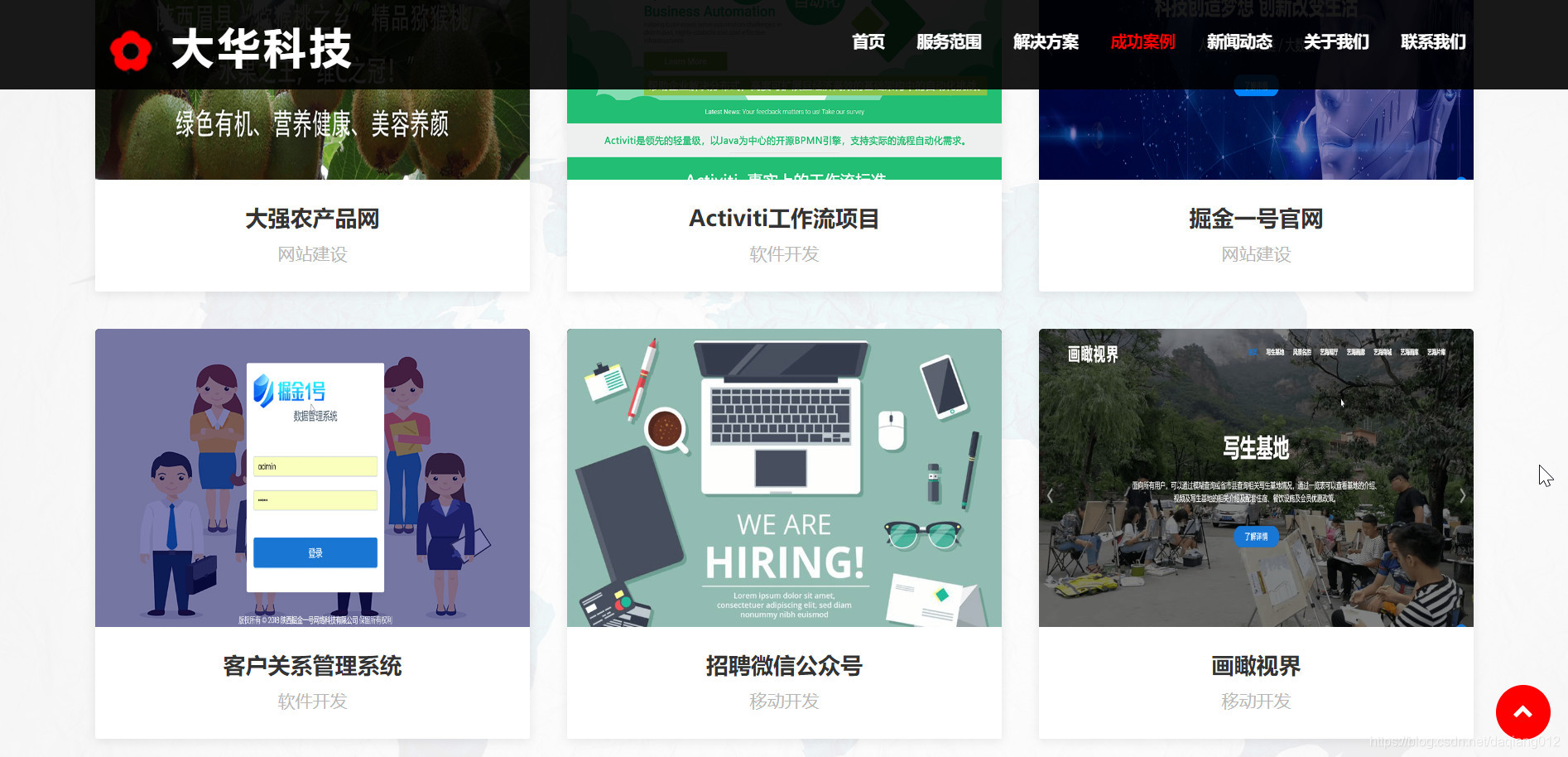Click the red back-to-top arrow button
This screenshot has width=1568, height=757.
[x=1522, y=712]
